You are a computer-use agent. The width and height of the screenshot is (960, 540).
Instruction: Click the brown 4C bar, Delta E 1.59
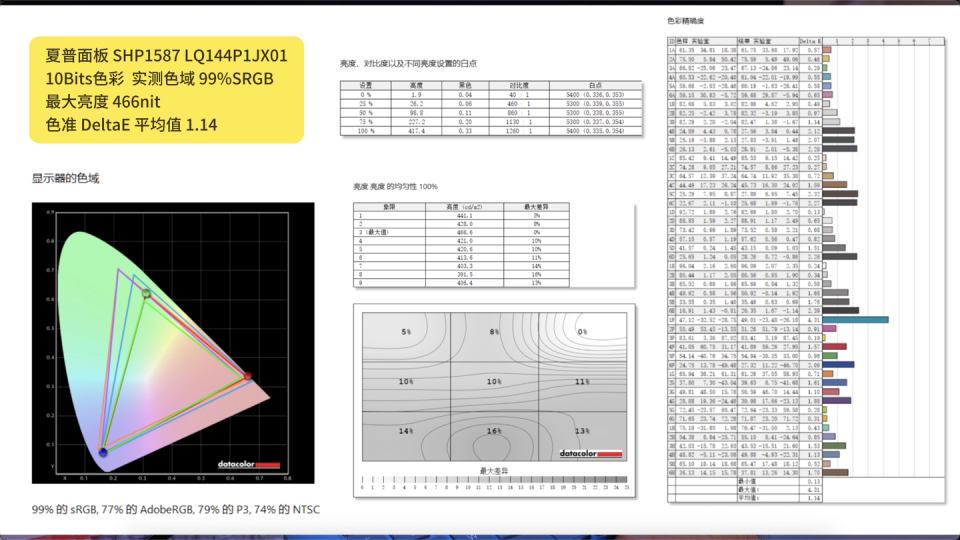pos(834,184)
